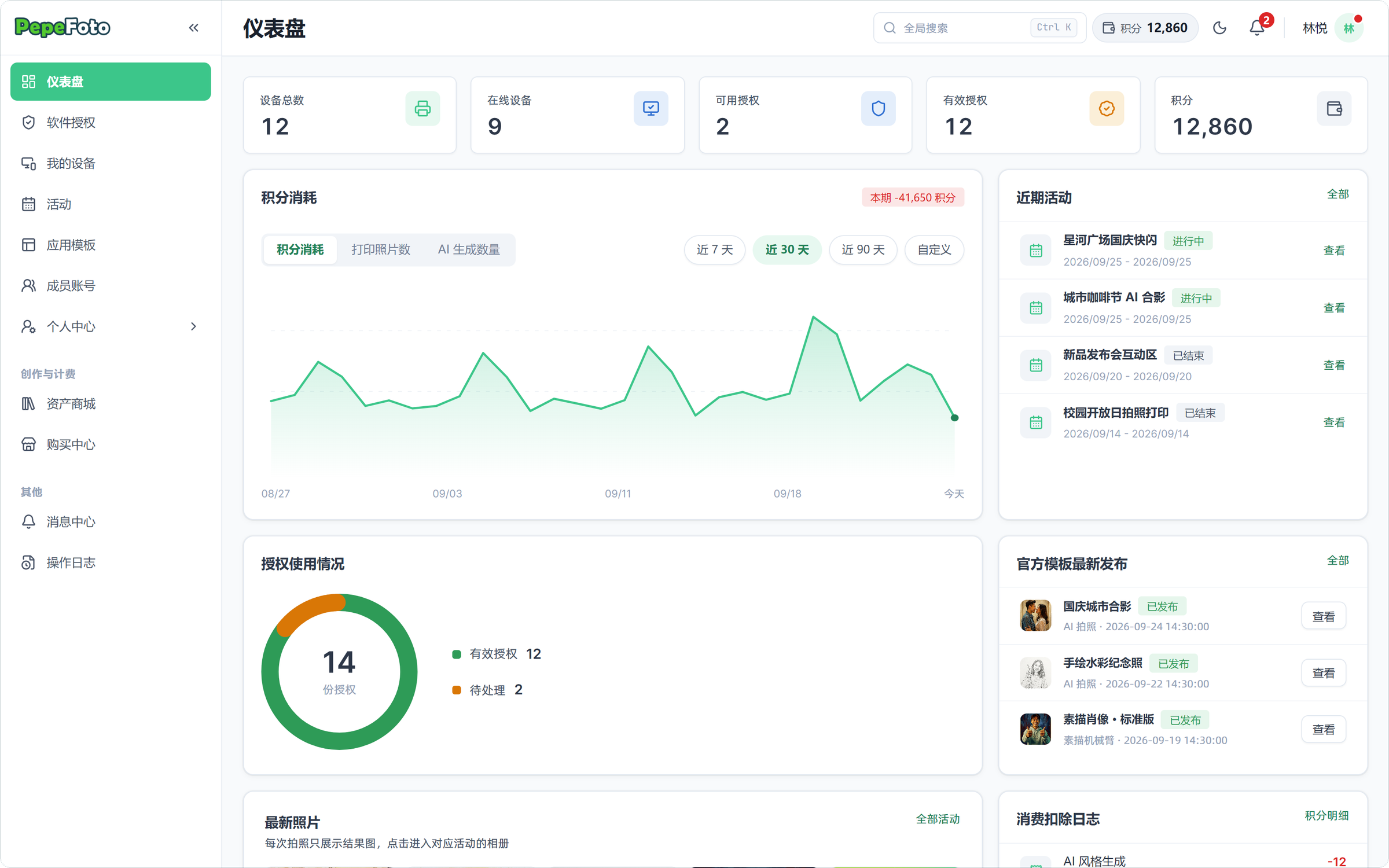Select the 近 30 天 range
The image size is (1389, 868).
tap(787, 249)
